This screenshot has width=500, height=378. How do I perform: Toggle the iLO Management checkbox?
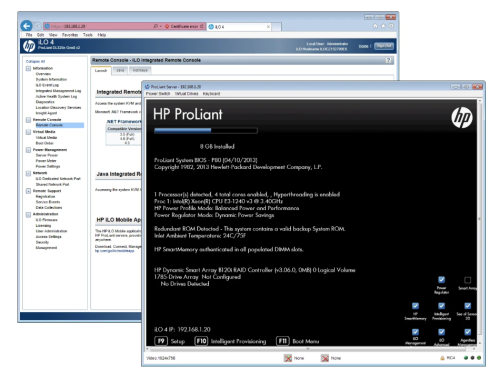pyautogui.click(x=415, y=332)
